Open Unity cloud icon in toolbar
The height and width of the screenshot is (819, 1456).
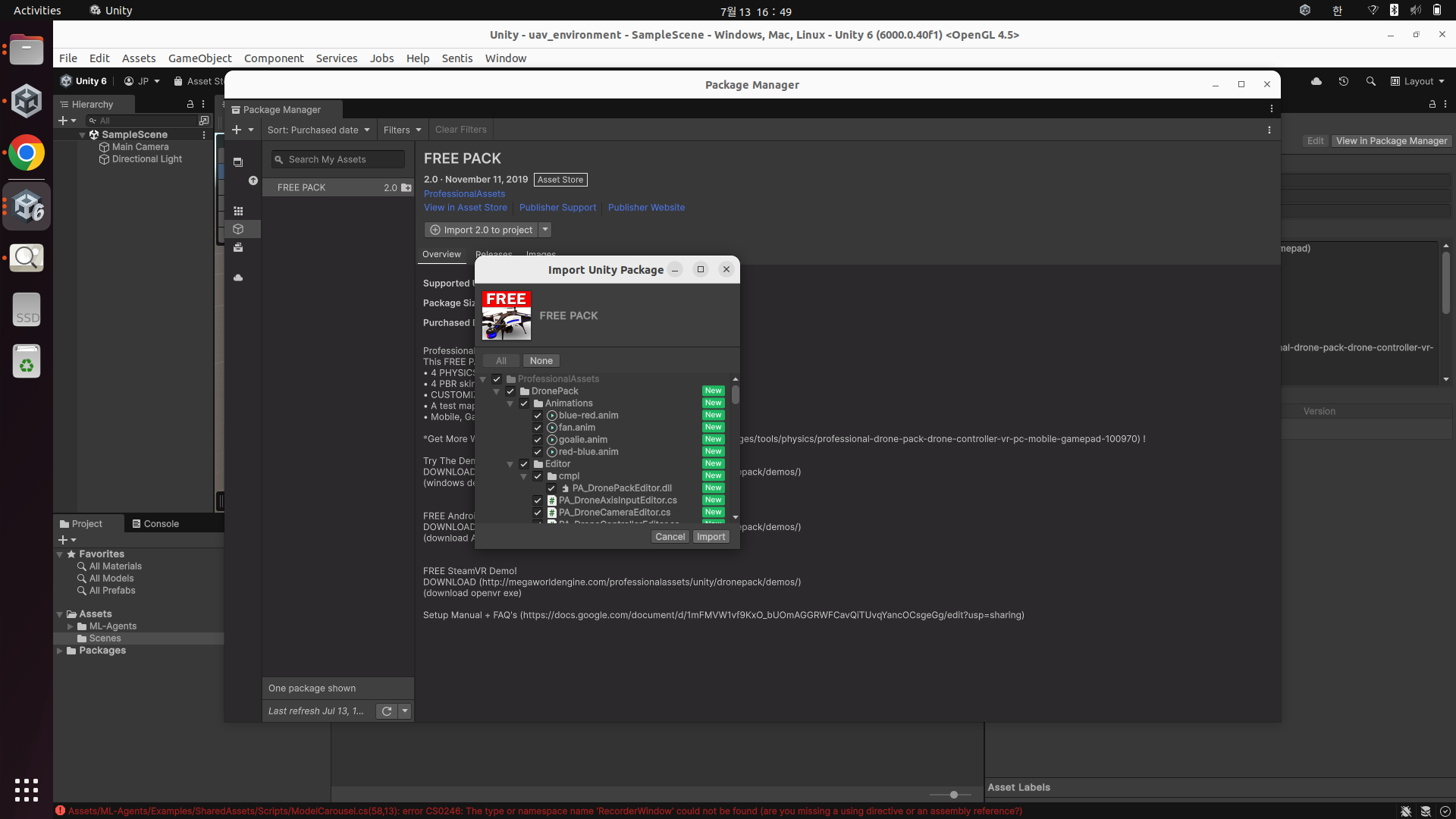coord(1316,81)
